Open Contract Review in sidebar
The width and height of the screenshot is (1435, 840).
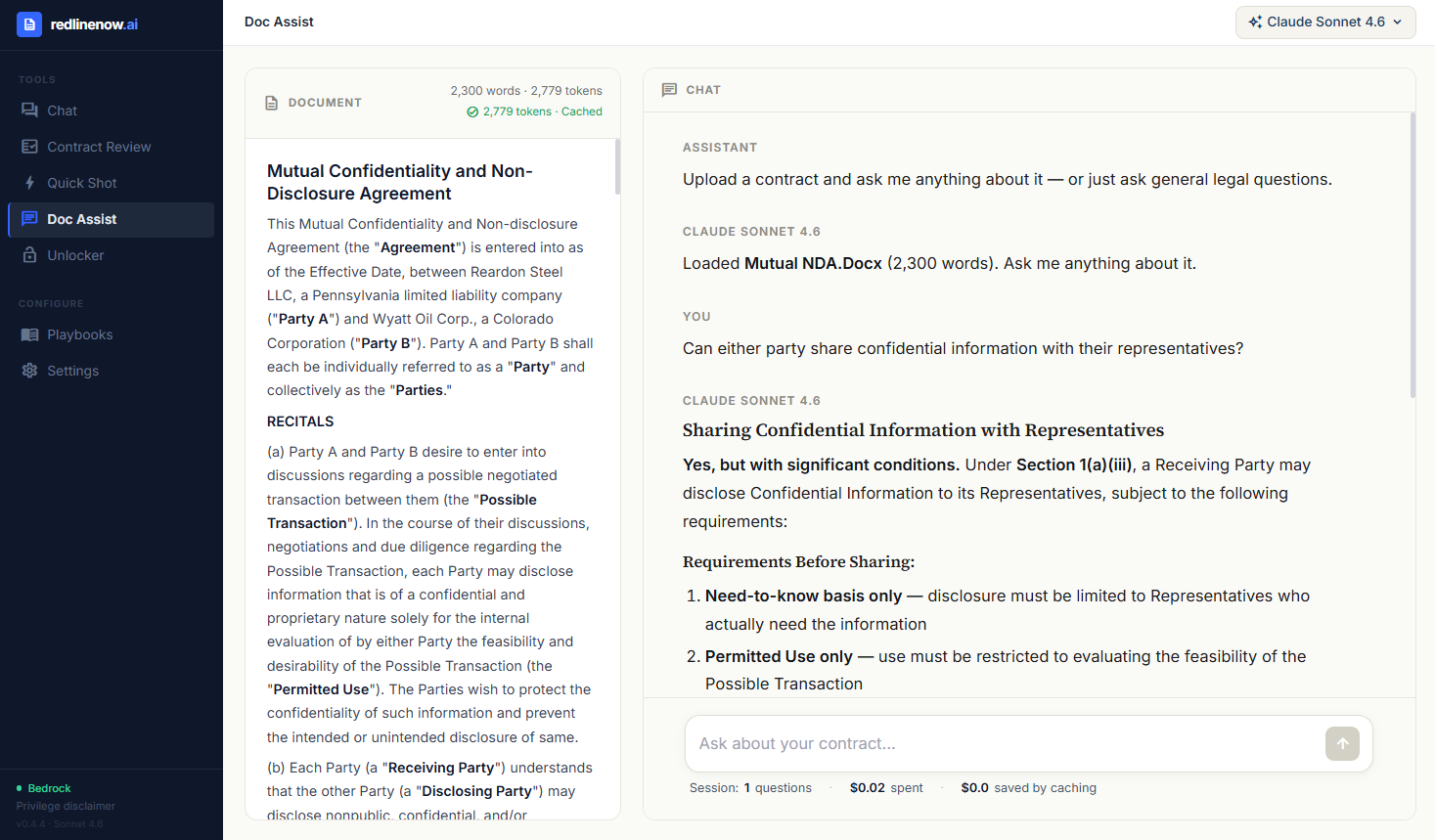[x=99, y=147]
